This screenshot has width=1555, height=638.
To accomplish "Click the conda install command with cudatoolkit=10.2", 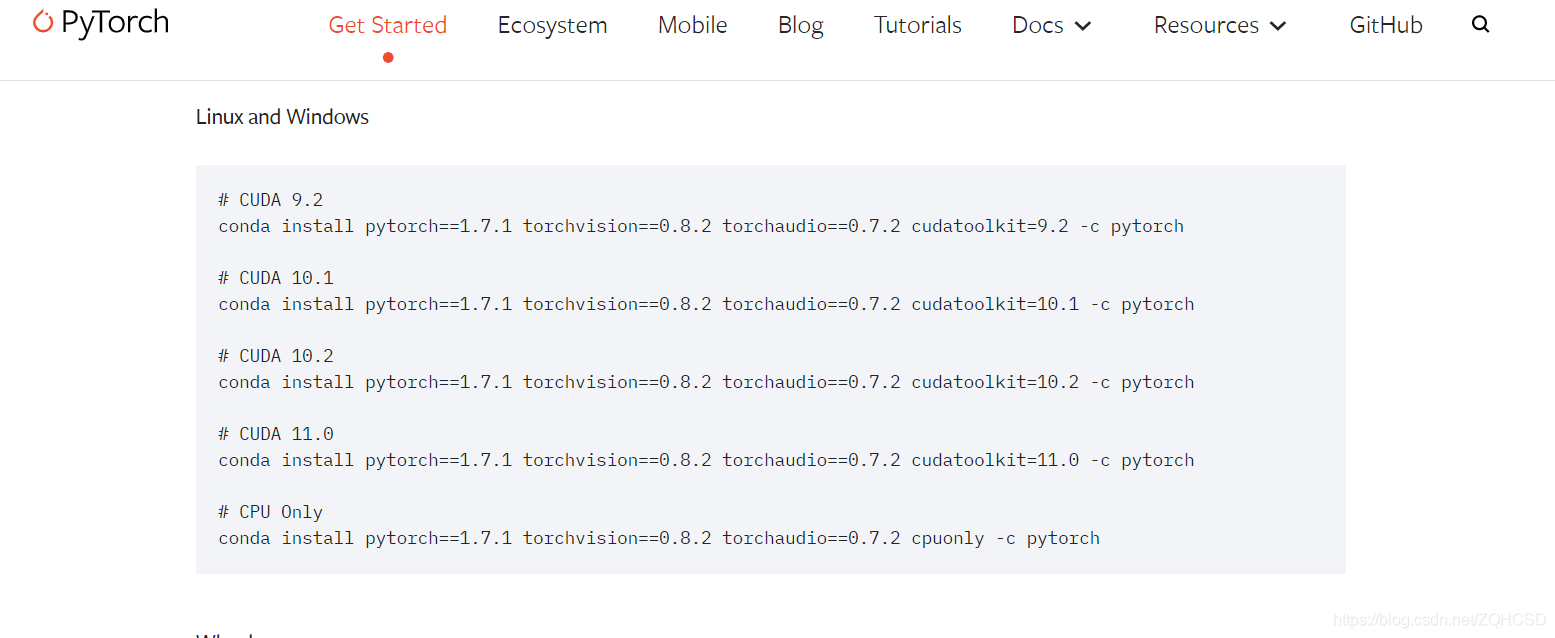I will pos(706,382).
